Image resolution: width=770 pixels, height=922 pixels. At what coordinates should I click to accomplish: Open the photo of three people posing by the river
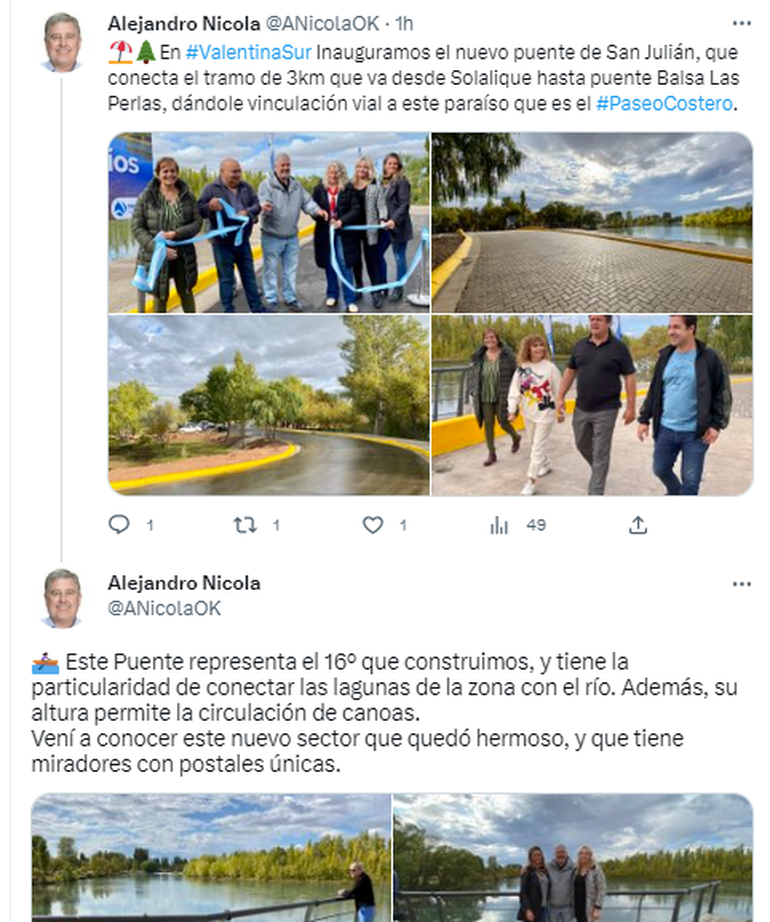pos(573,857)
